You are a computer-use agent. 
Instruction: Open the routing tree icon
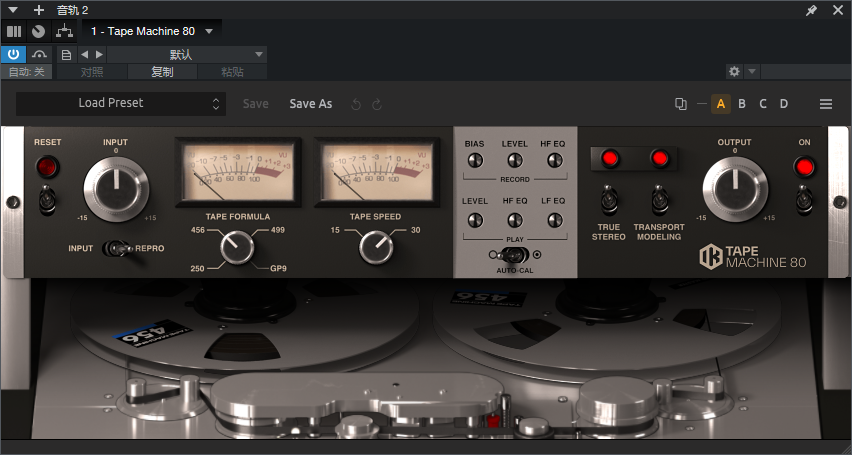click(x=64, y=32)
